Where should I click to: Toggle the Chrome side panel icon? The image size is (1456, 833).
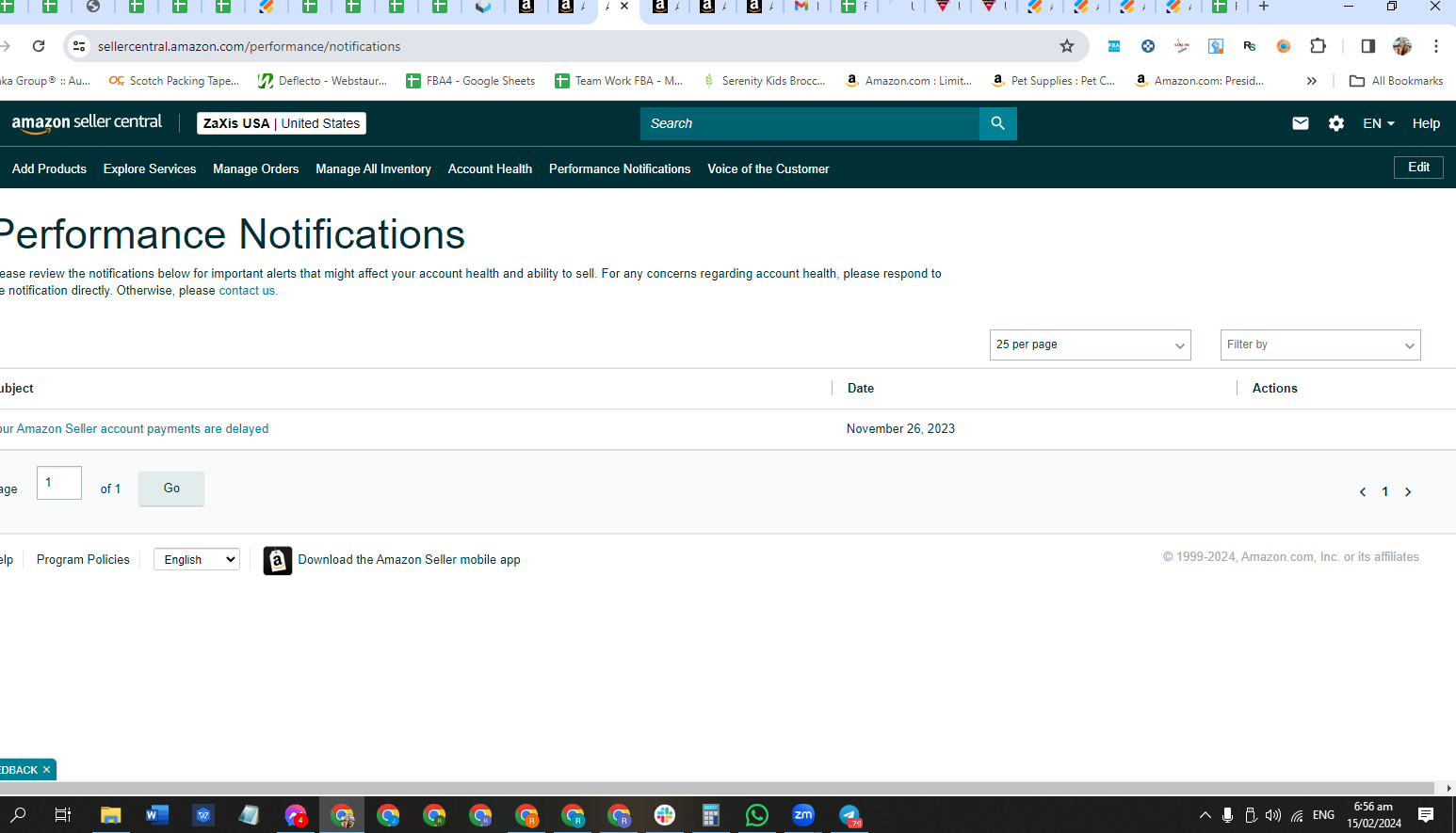[1368, 46]
